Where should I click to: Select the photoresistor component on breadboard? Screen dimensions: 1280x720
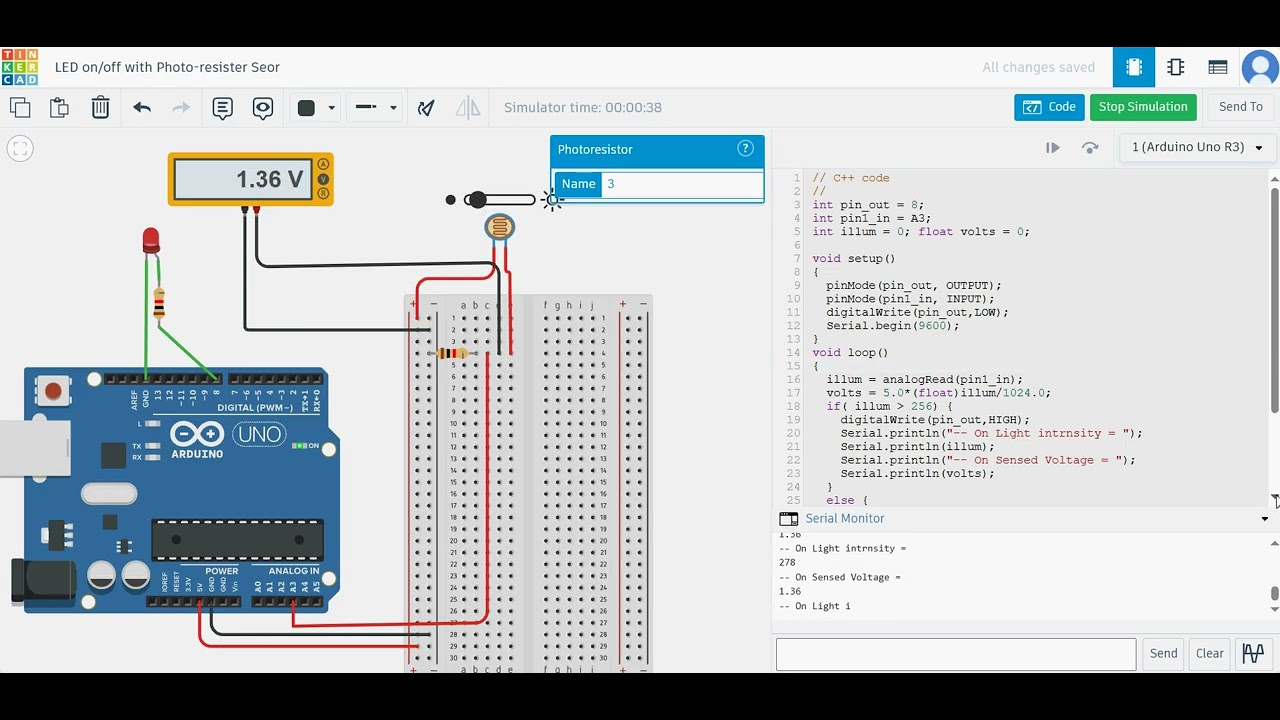[500, 228]
